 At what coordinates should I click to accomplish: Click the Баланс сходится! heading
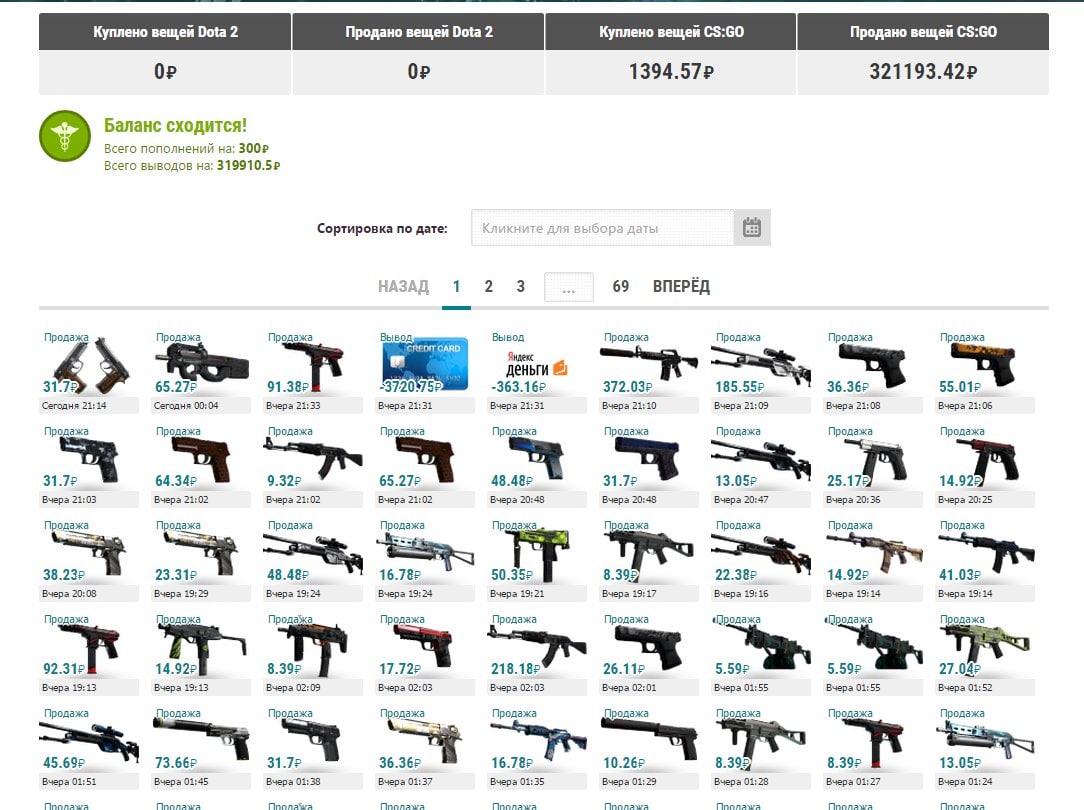click(x=175, y=125)
